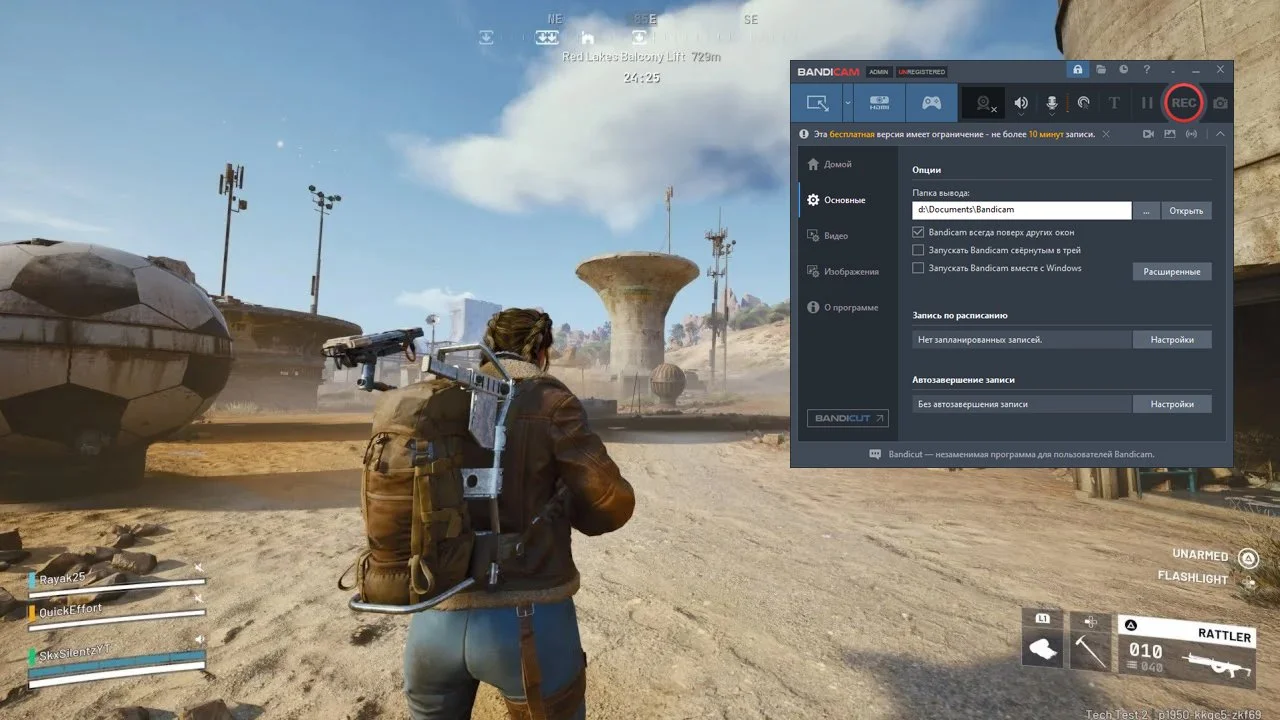
Task: Click the Bandicut promo message at bottom
Action: [1012, 454]
